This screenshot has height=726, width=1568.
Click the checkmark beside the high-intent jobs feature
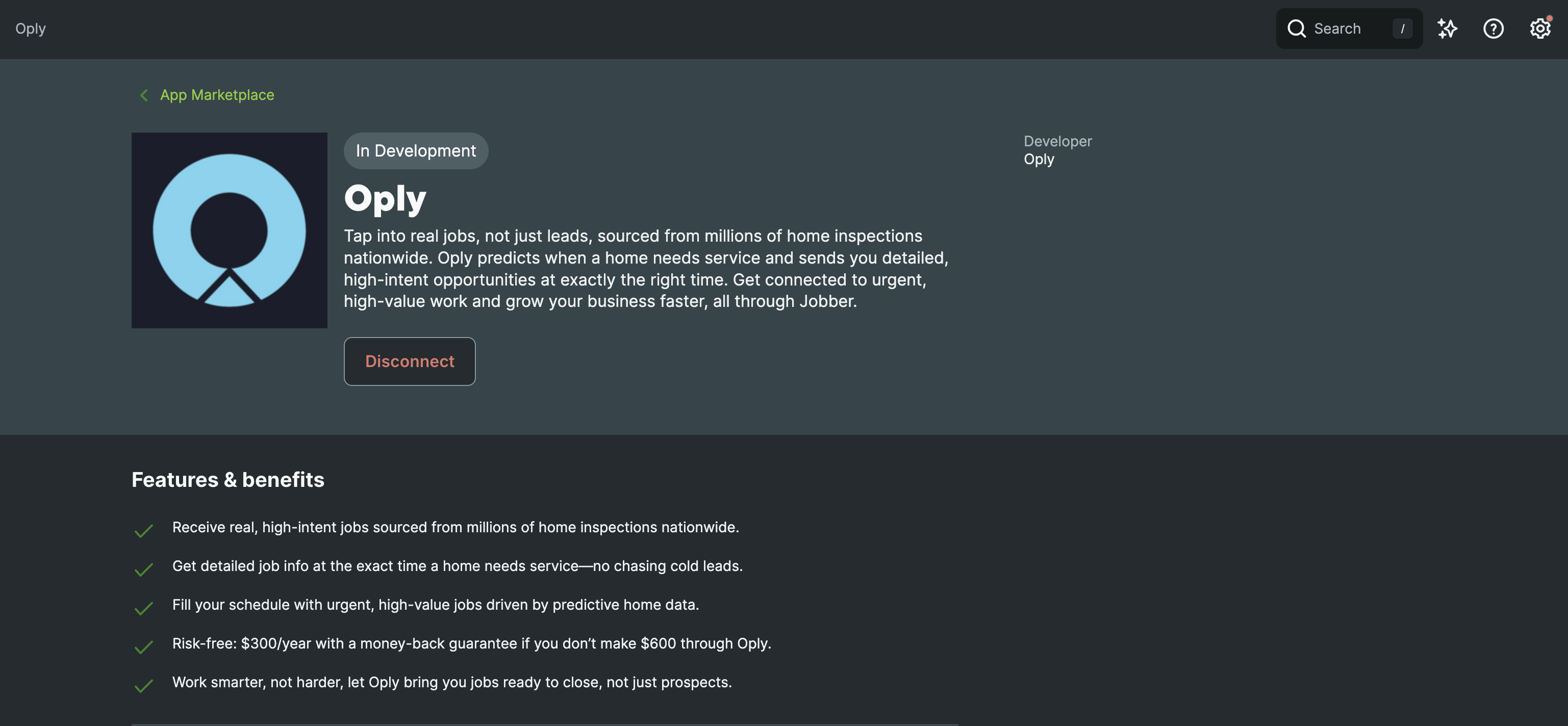(144, 530)
